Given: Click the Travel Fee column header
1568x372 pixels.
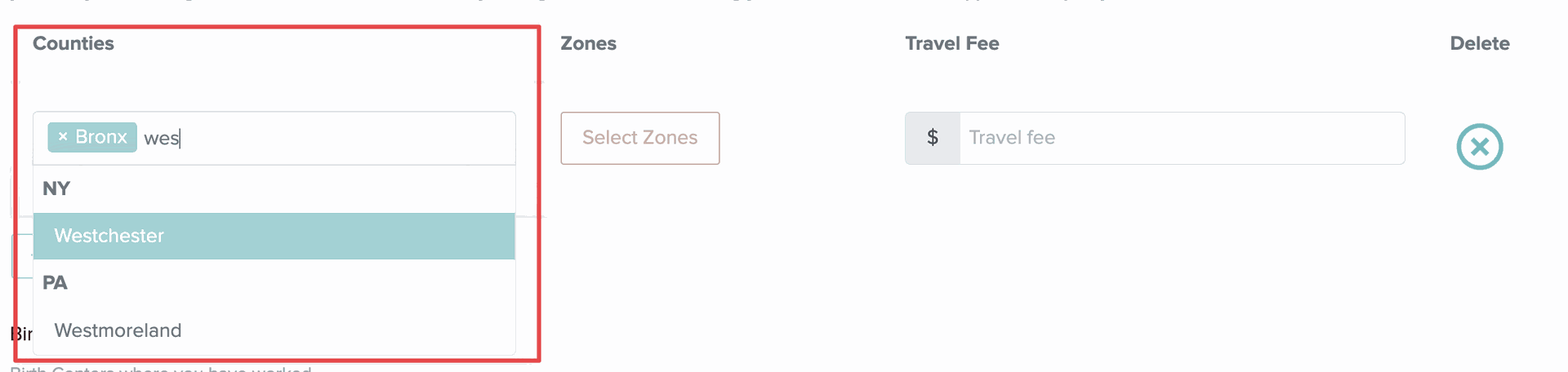Looking at the screenshot, I should tap(951, 44).
